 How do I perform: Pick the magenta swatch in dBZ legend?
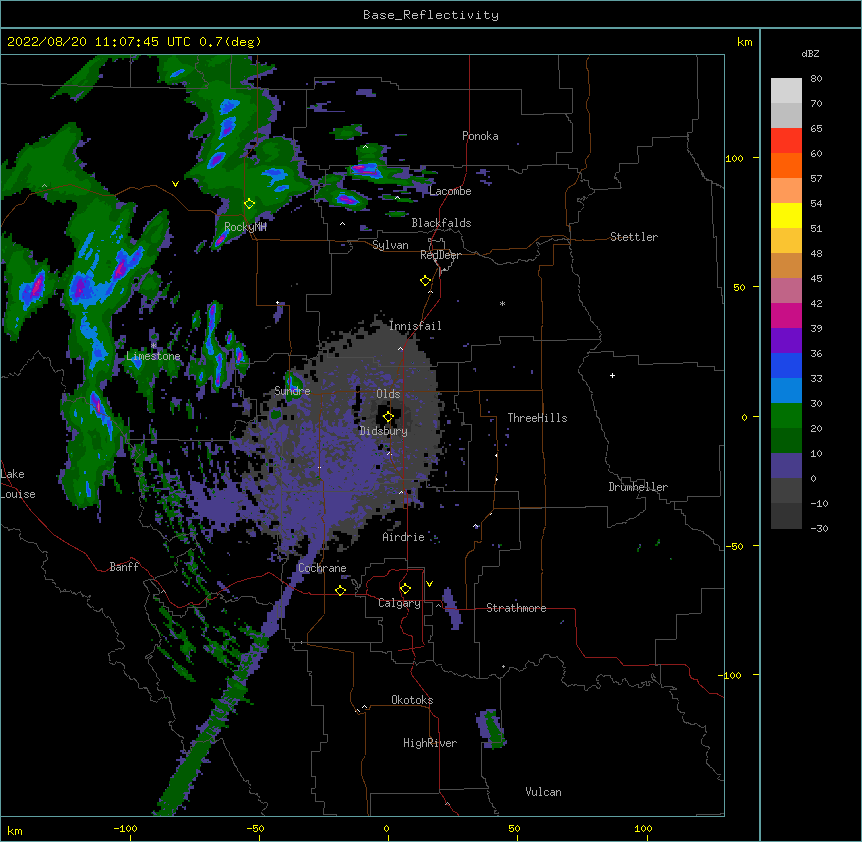[786, 315]
